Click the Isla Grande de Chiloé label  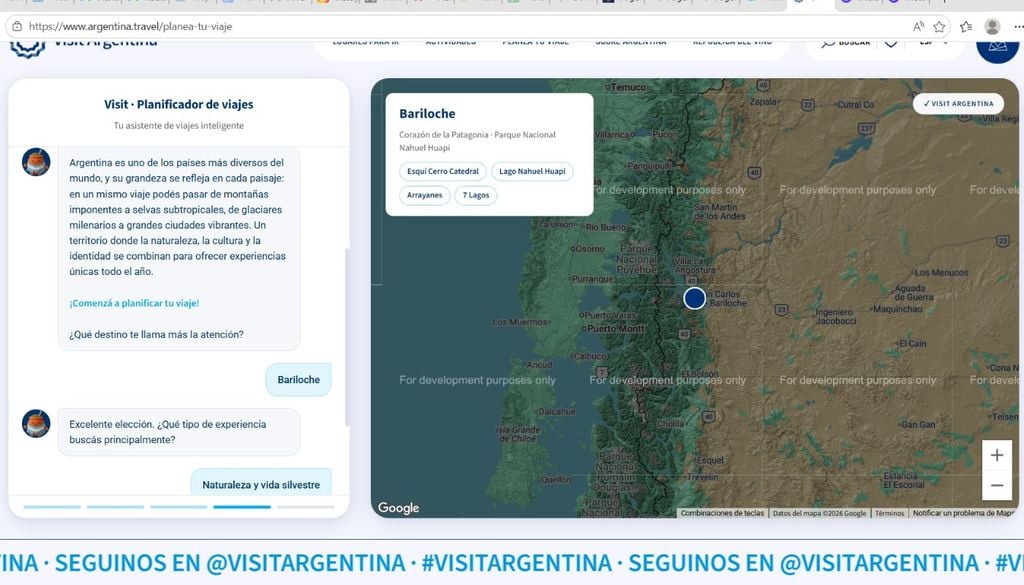coord(518,434)
